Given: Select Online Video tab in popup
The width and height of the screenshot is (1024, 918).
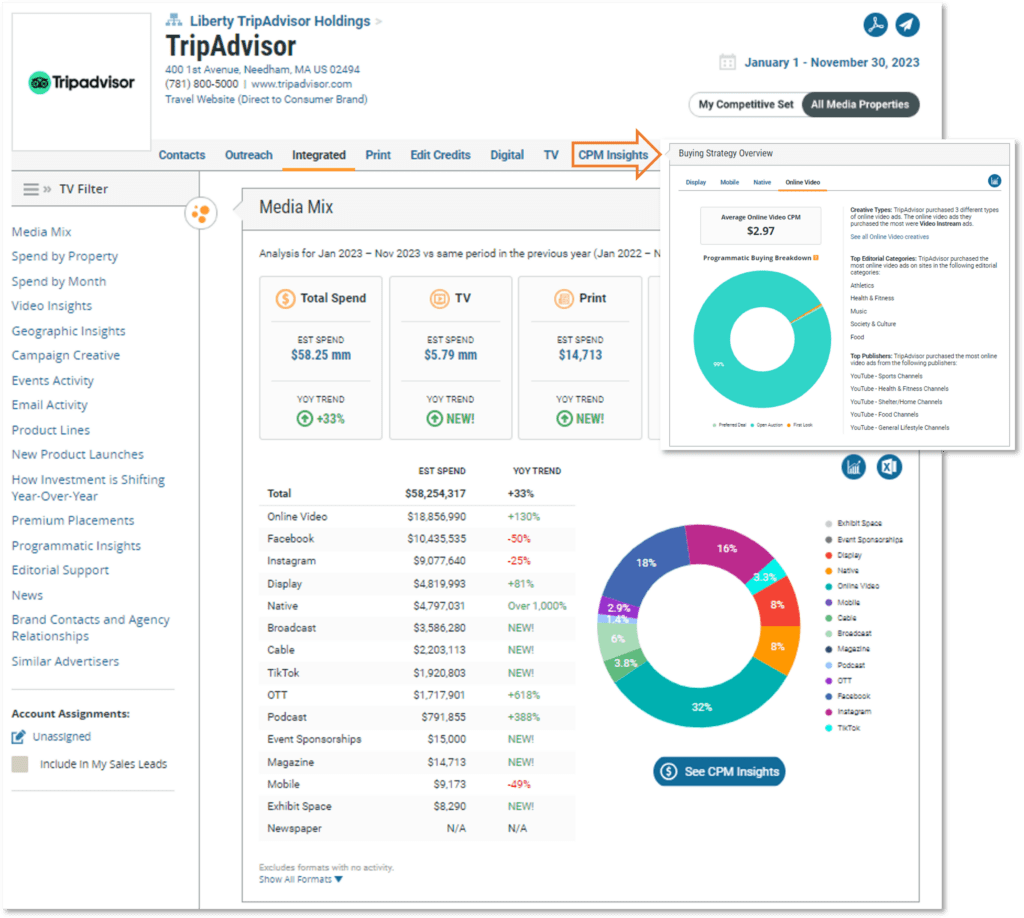Looking at the screenshot, I should pyautogui.click(x=803, y=182).
